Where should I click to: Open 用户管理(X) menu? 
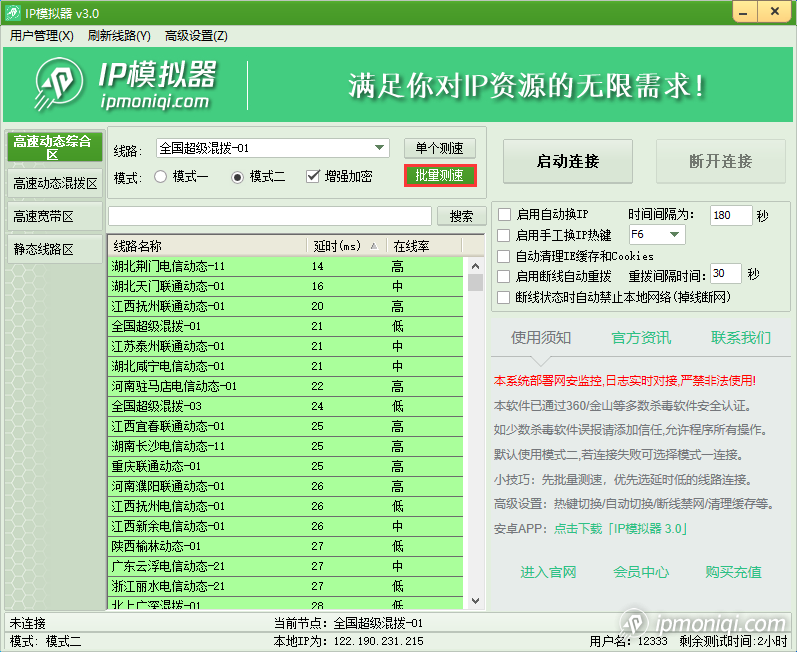coord(42,35)
